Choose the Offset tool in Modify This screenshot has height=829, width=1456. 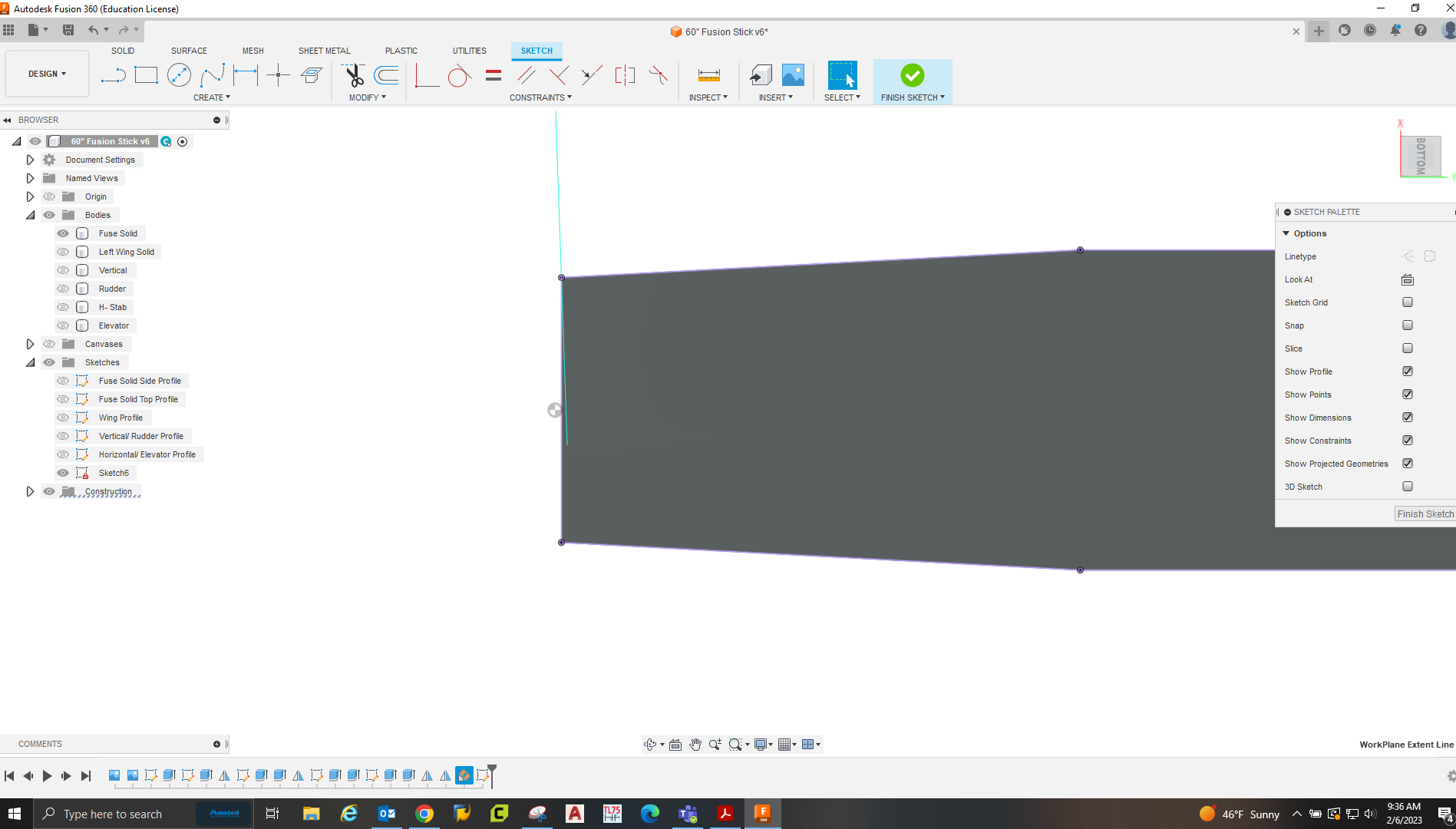386,75
